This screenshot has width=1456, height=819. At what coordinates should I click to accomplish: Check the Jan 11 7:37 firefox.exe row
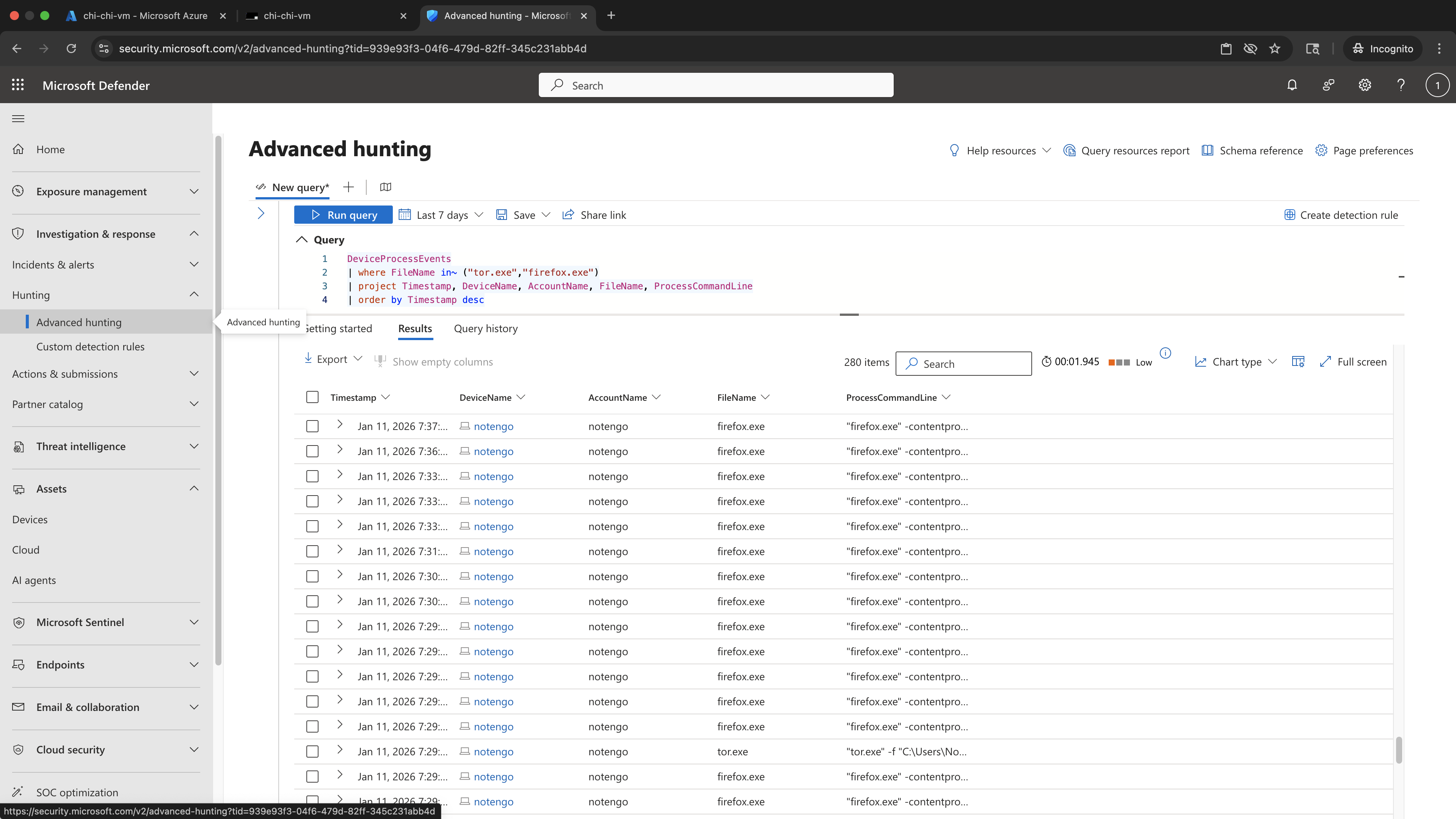[312, 426]
